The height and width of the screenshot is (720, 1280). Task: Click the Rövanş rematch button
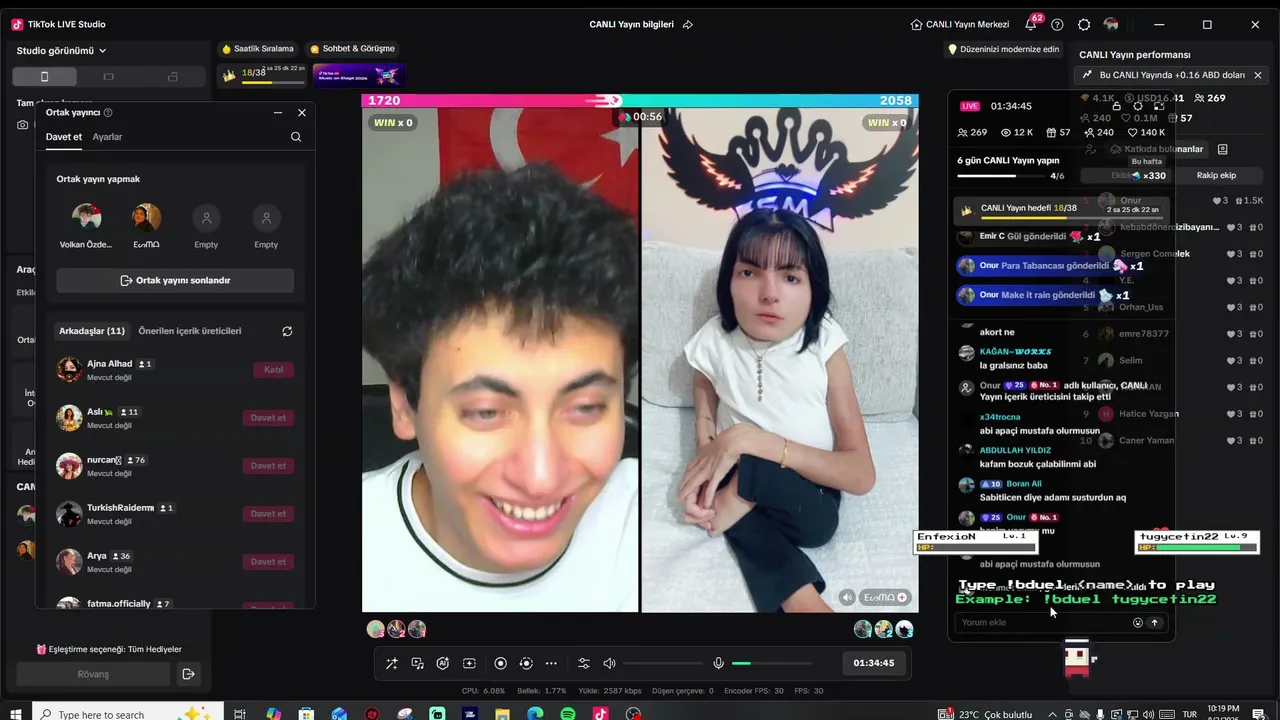[94, 674]
